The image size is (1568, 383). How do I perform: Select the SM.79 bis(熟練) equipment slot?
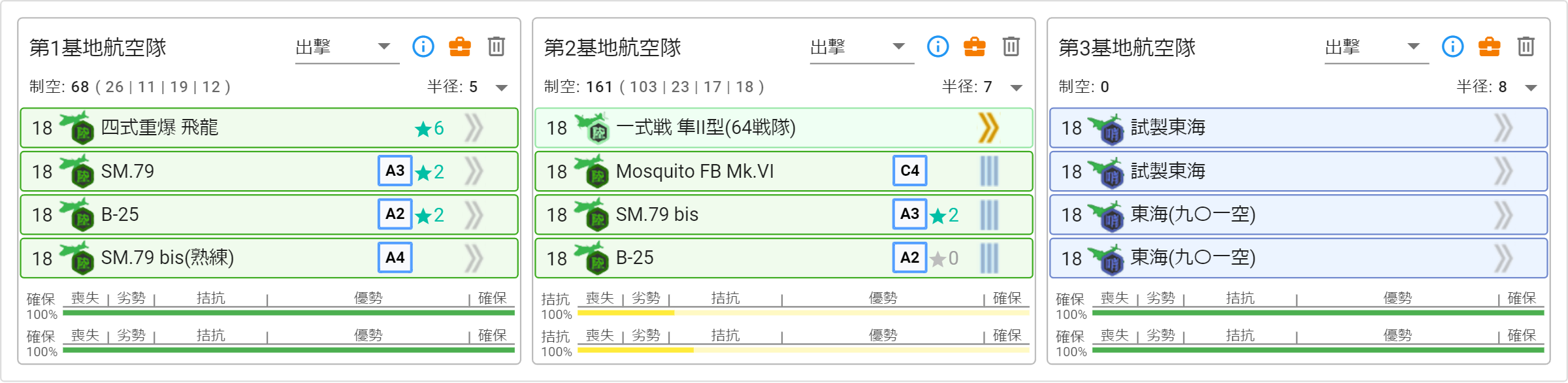point(269,258)
